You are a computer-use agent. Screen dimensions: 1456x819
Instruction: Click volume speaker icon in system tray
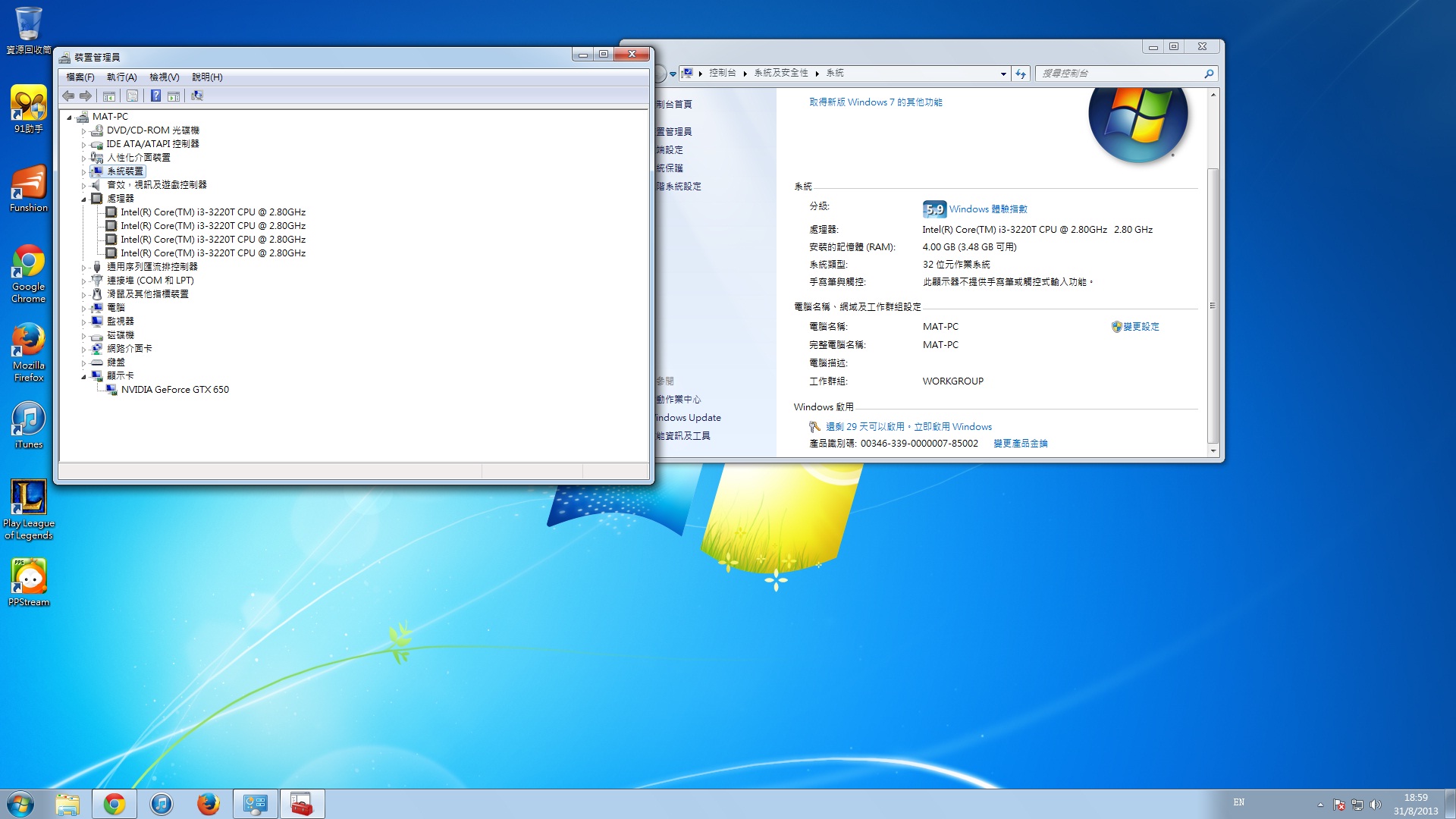[1376, 805]
